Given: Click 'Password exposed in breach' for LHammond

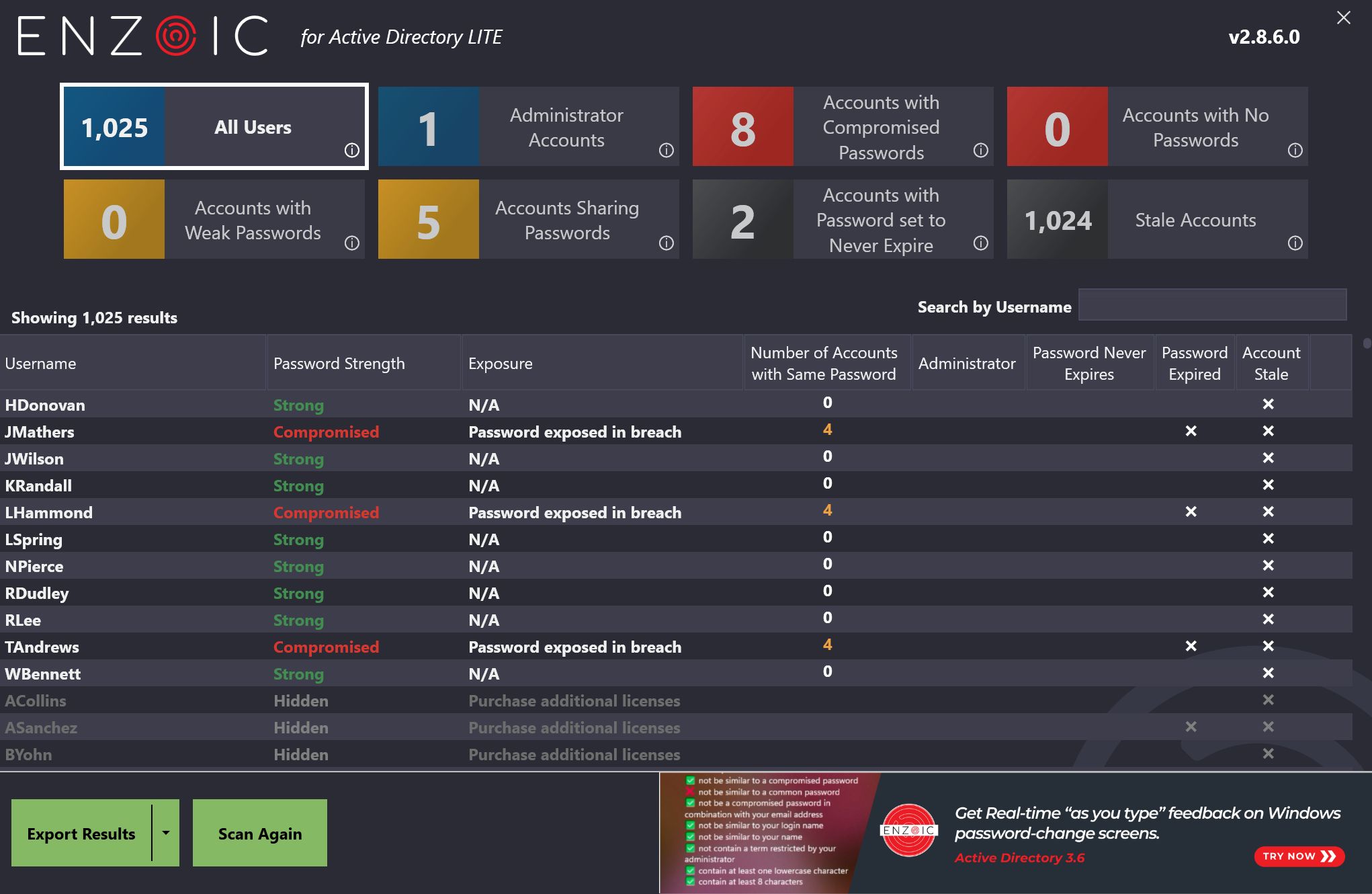Looking at the screenshot, I should click(x=575, y=512).
